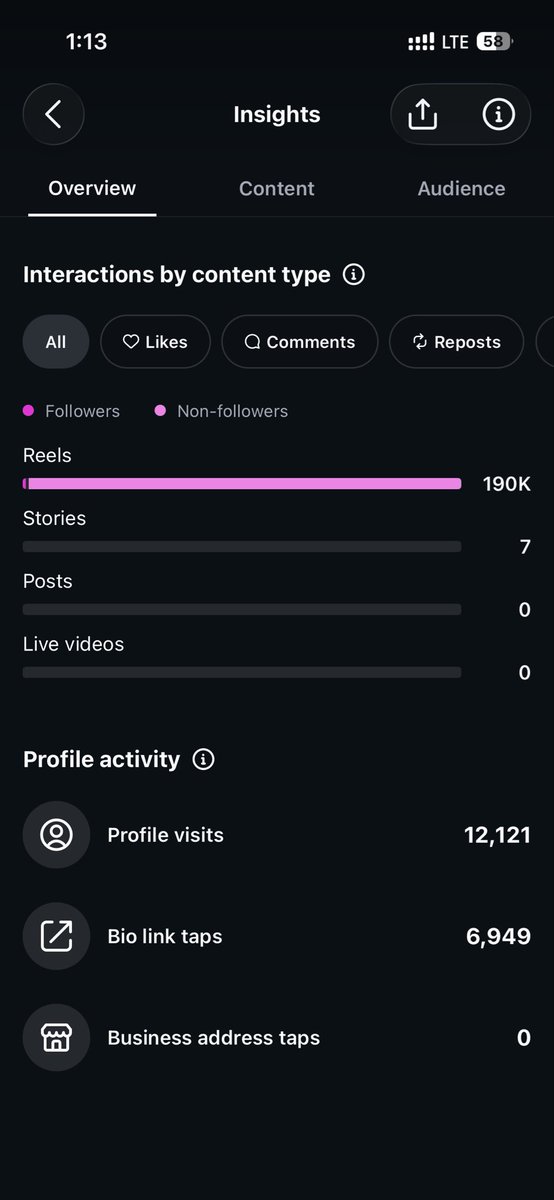Tap the battery indicator in status bar
Image resolution: width=554 pixels, height=1200 pixels.
coord(494,42)
